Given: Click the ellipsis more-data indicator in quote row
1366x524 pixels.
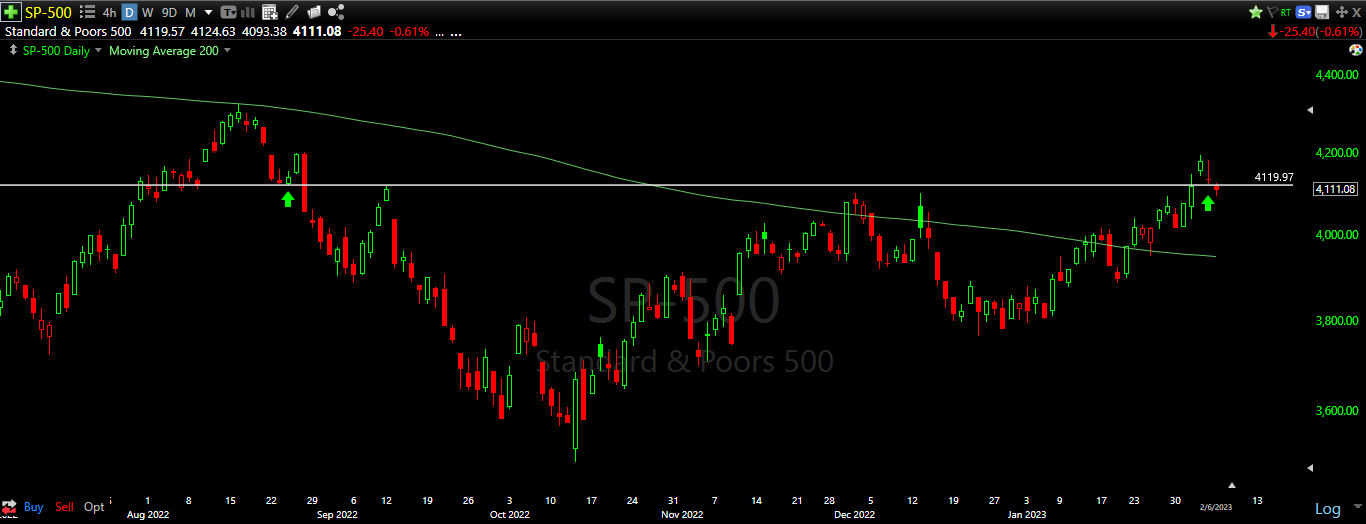Looking at the screenshot, I should point(456,33).
